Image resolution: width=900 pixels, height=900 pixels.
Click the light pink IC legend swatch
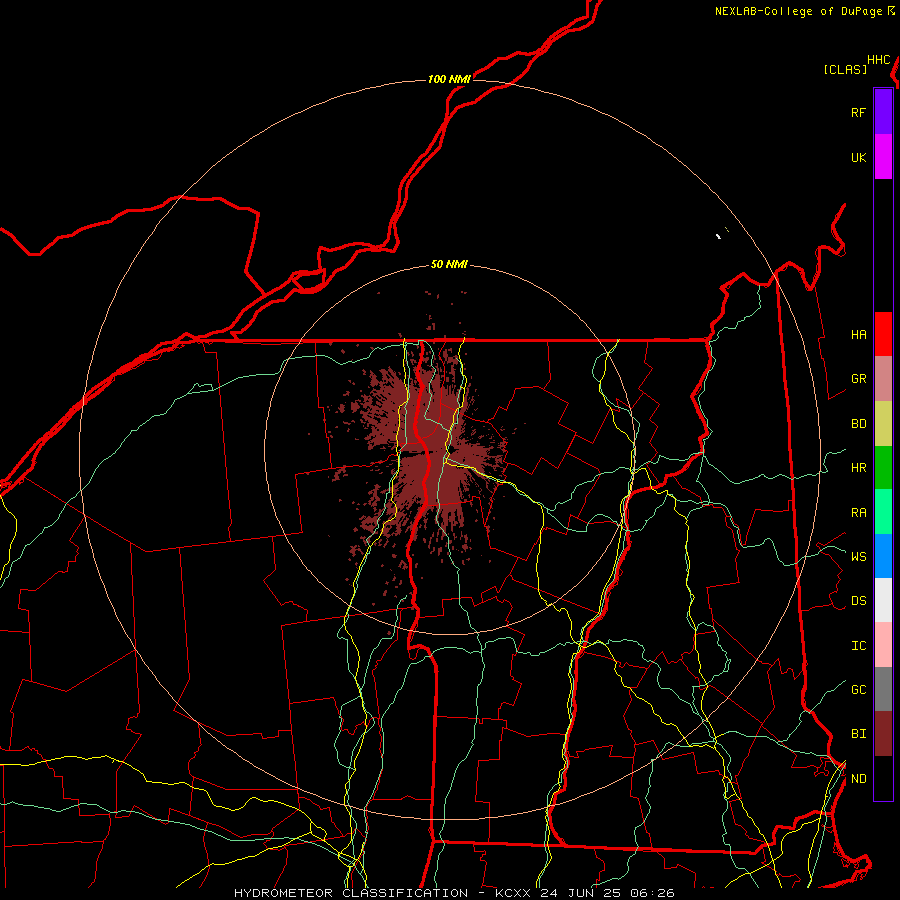pyautogui.click(x=883, y=645)
